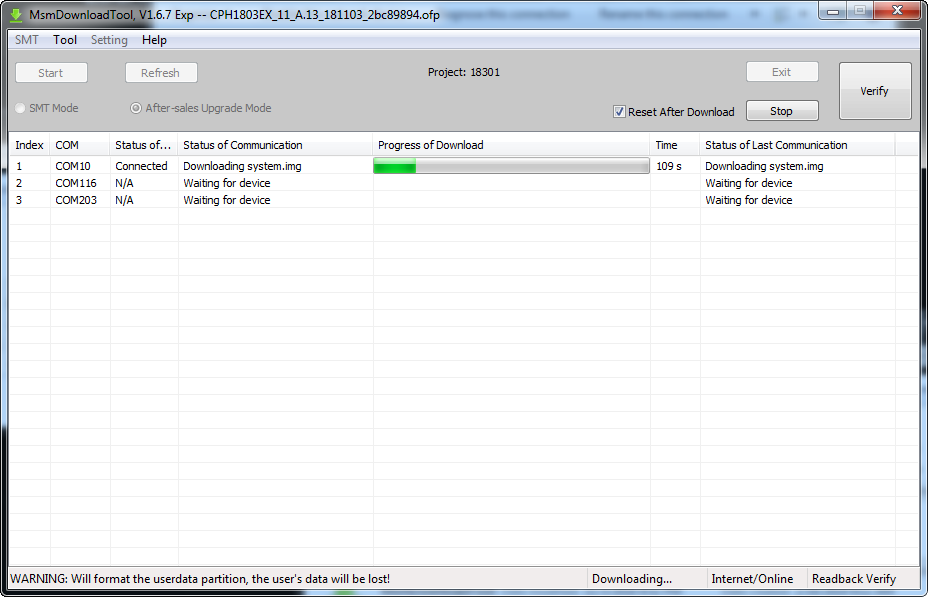Click the Start button

pyautogui.click(x=51, y=73)
